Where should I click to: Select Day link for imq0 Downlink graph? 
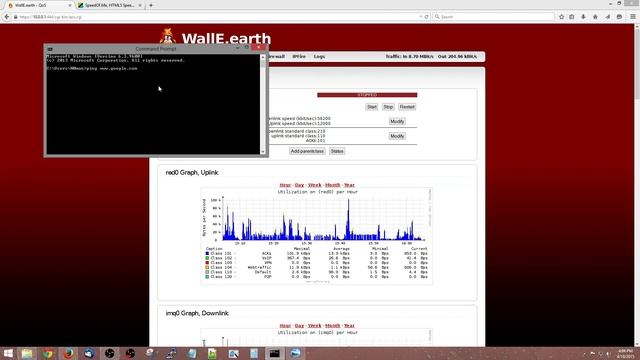(300, 326)
